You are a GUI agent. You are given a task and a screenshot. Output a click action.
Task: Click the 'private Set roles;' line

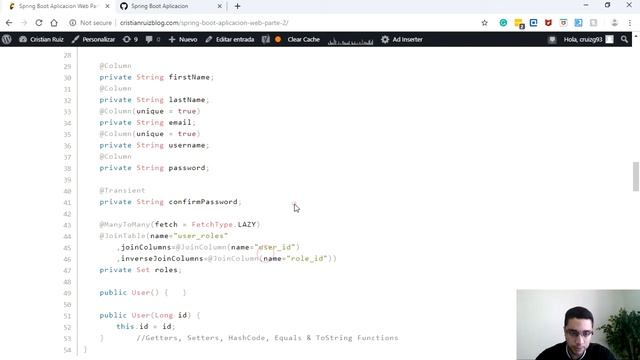140,270
